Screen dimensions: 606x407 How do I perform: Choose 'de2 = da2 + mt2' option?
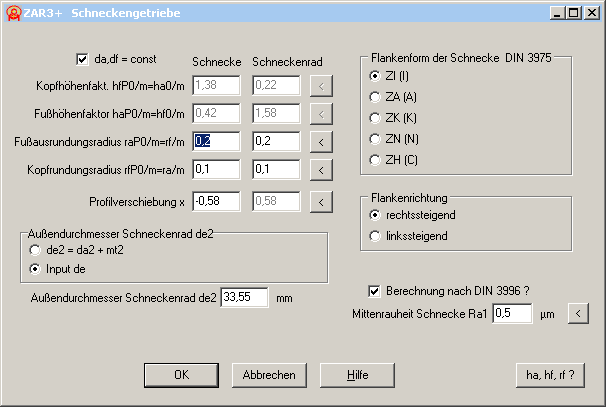pos(38,250)
